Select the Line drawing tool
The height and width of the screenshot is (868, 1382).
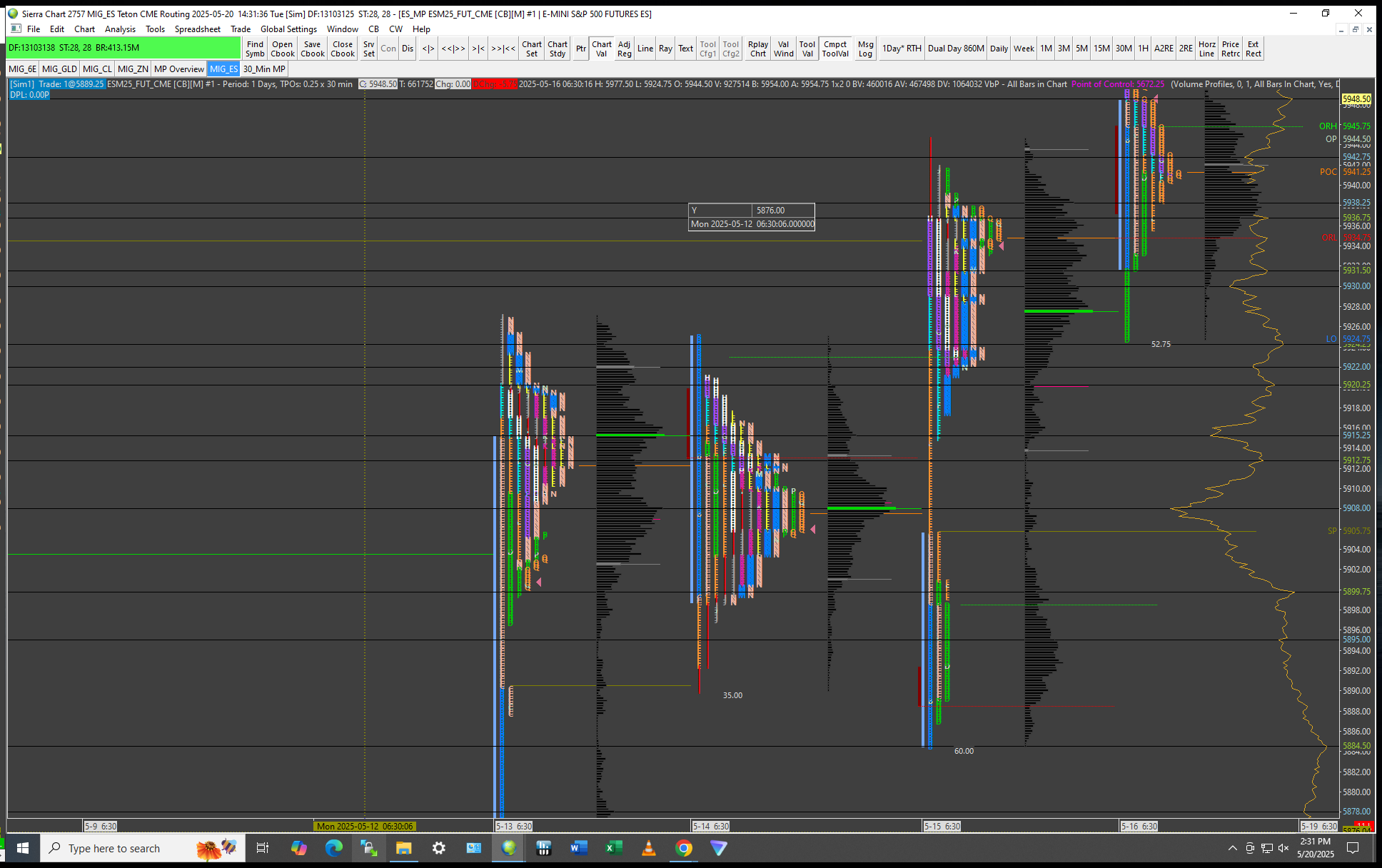point(645,49)
